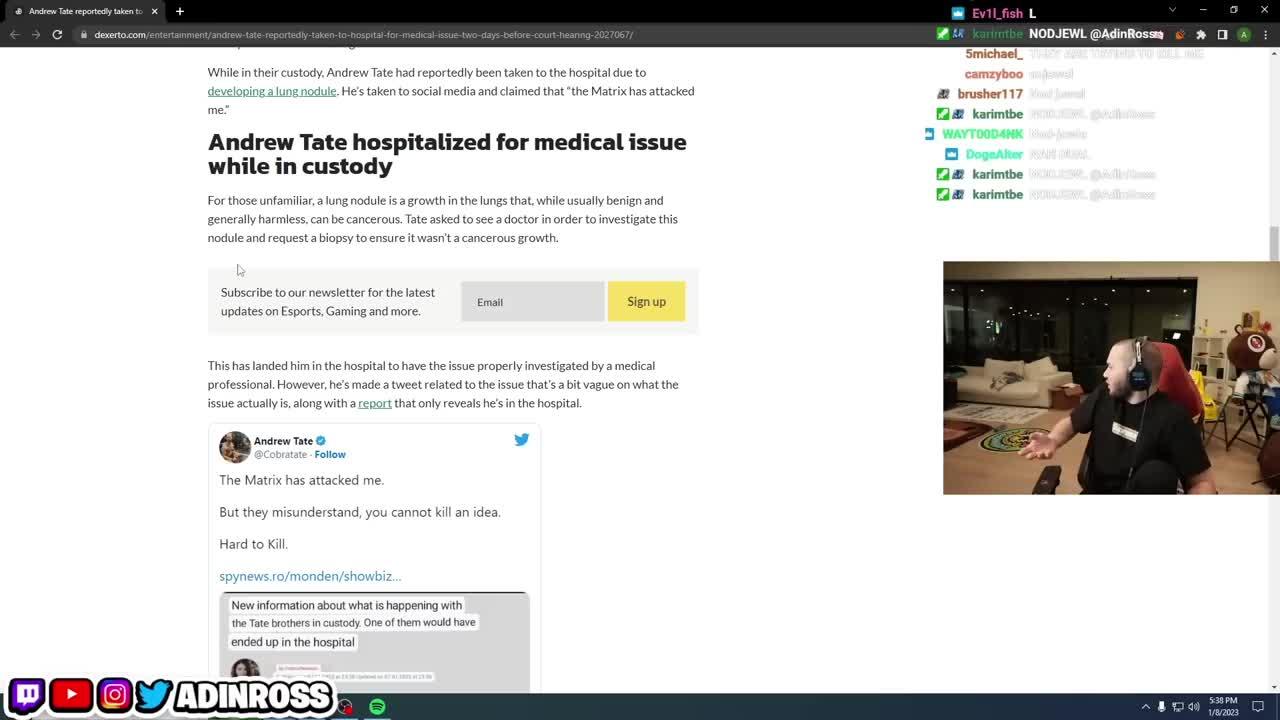The height and width of the screenshot is (720, 1280).
Task: Click the orange ad-blocker extension icon
Action: (x=1179, y=34)
